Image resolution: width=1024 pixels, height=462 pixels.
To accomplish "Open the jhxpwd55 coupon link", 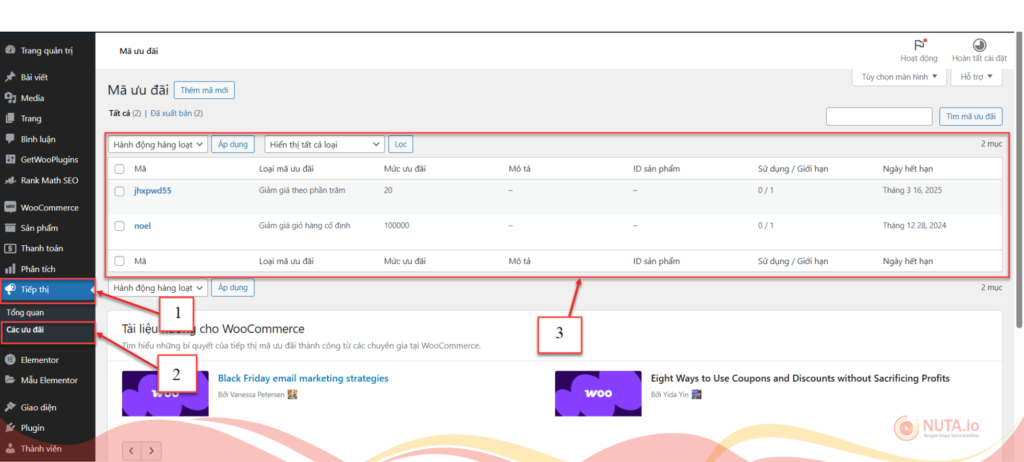I will [153, 190].
